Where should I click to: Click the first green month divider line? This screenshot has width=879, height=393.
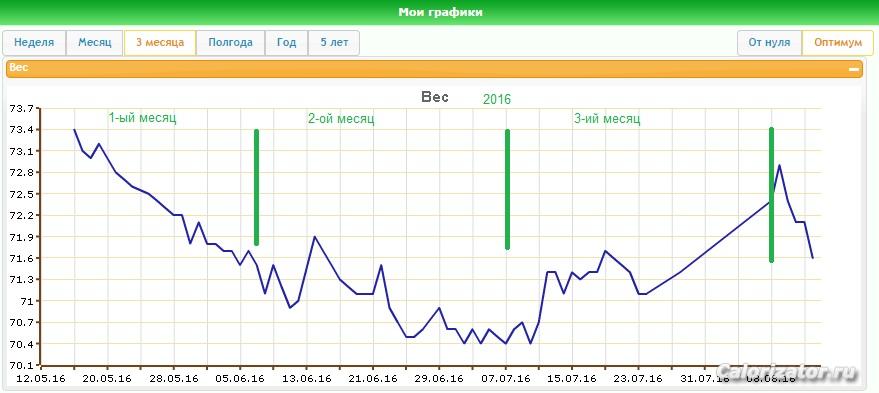256,188
